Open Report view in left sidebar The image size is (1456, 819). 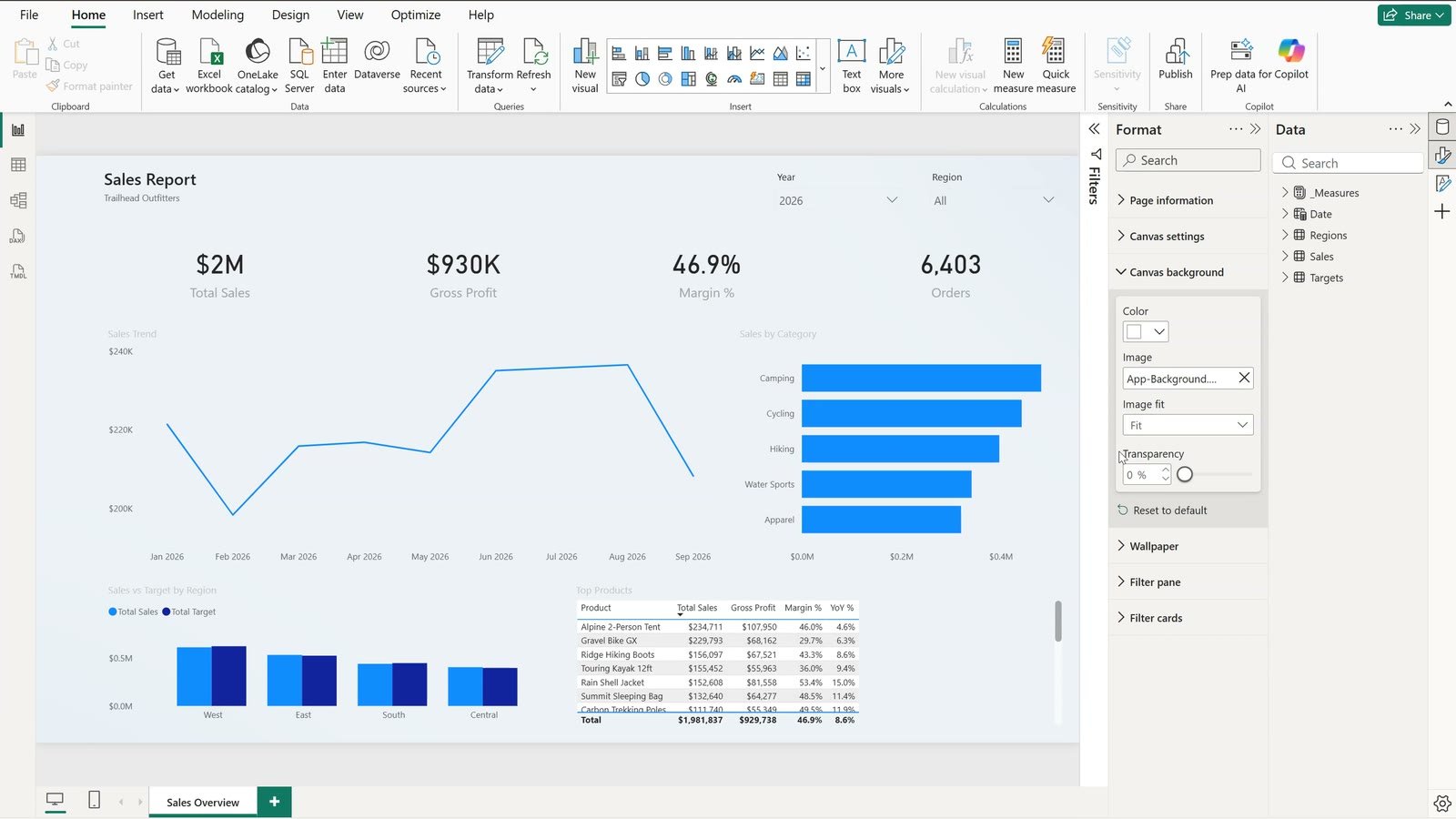click(18, 130)
